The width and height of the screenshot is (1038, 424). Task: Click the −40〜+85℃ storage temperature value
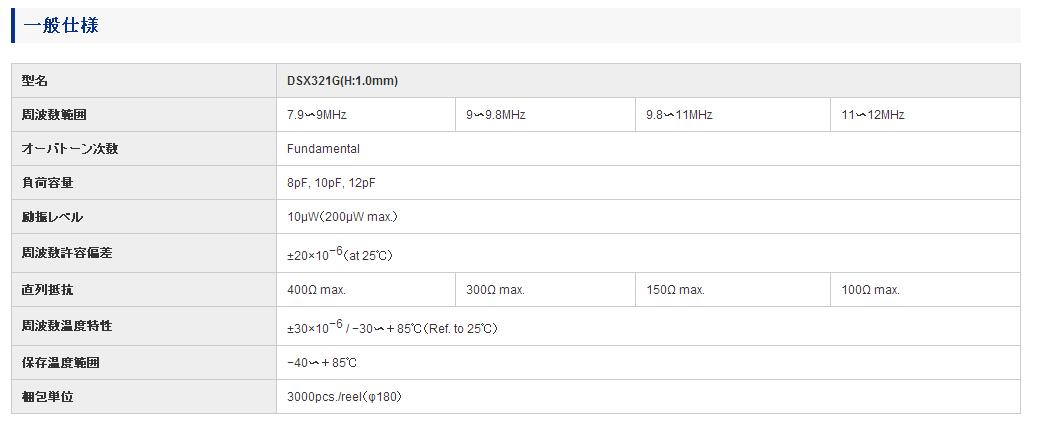coord(322,363)
